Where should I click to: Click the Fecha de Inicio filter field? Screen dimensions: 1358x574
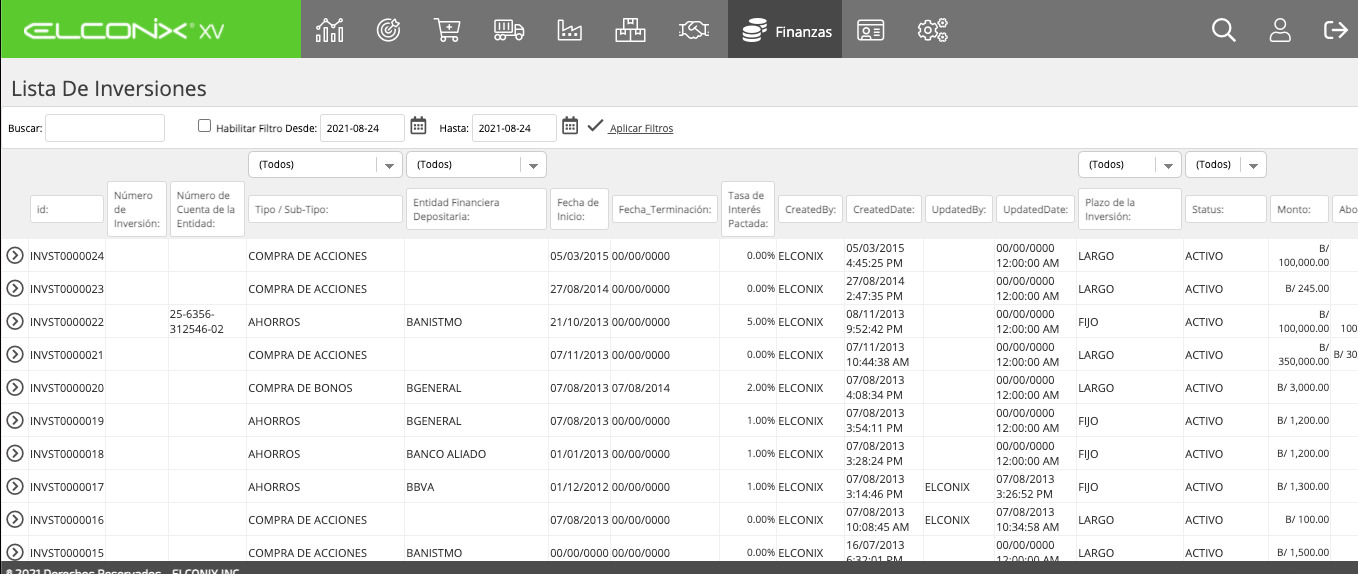tap(579, 209)
